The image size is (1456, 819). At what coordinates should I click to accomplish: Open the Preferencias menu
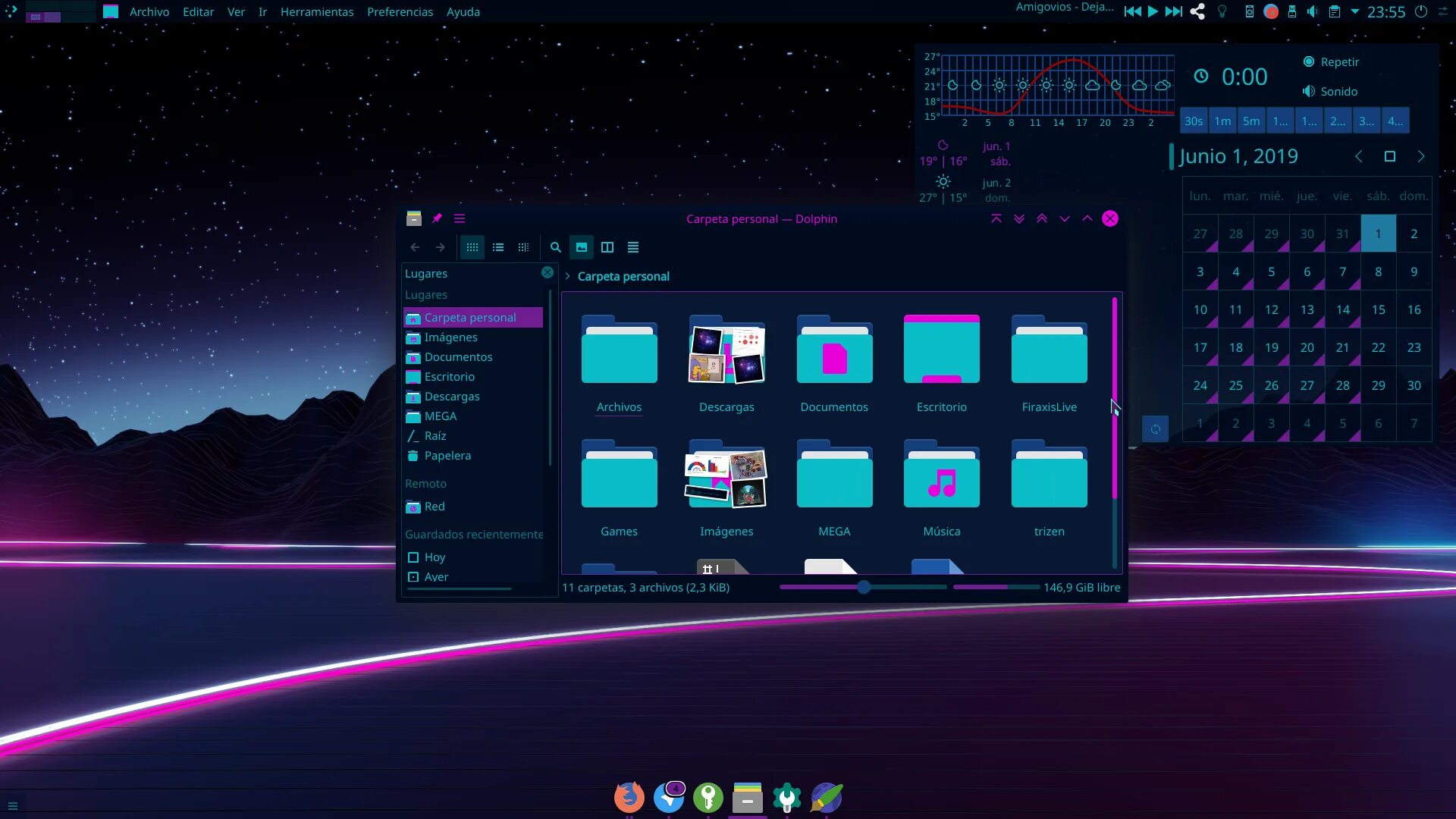(x=400, y=11)
